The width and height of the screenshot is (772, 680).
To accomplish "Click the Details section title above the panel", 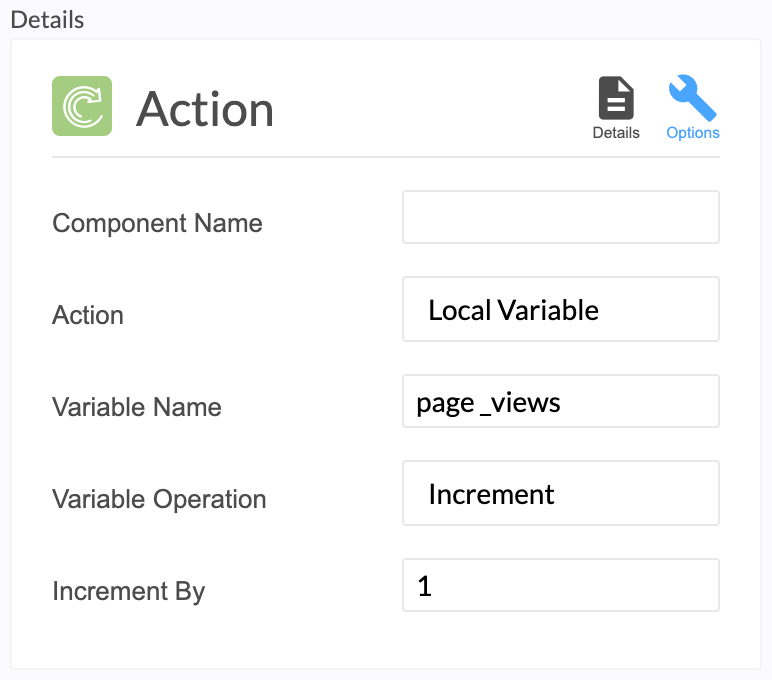I will [47, 20].
